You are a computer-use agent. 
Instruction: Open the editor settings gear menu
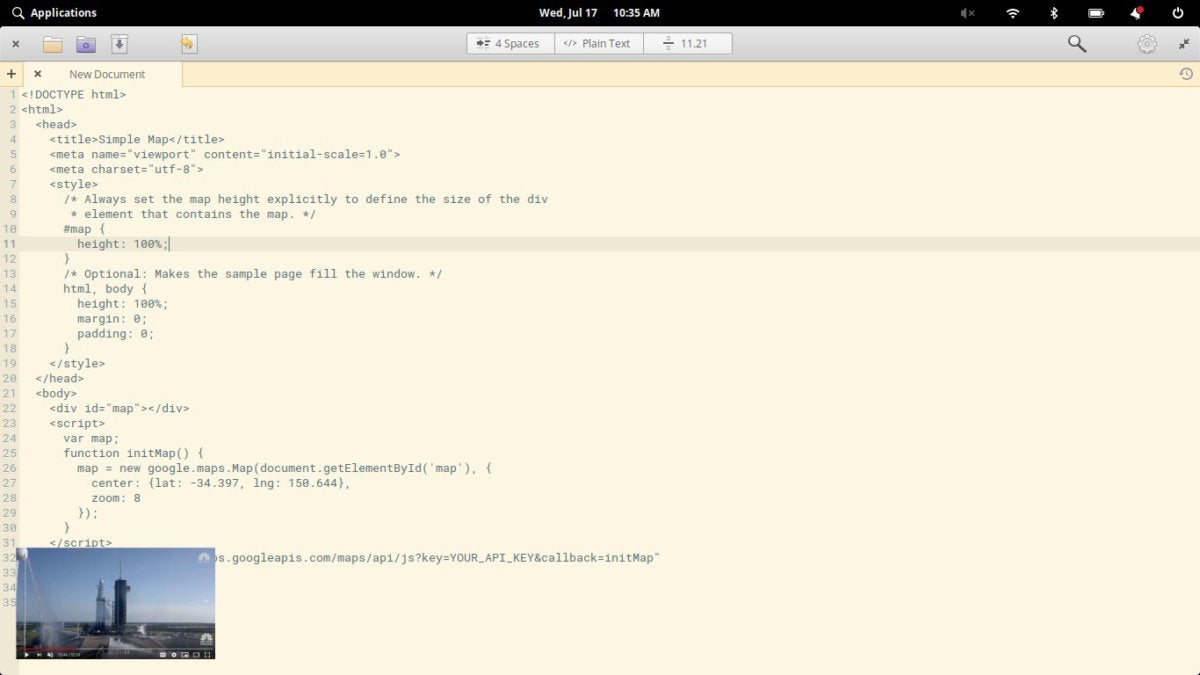(x=1146, y=44)
